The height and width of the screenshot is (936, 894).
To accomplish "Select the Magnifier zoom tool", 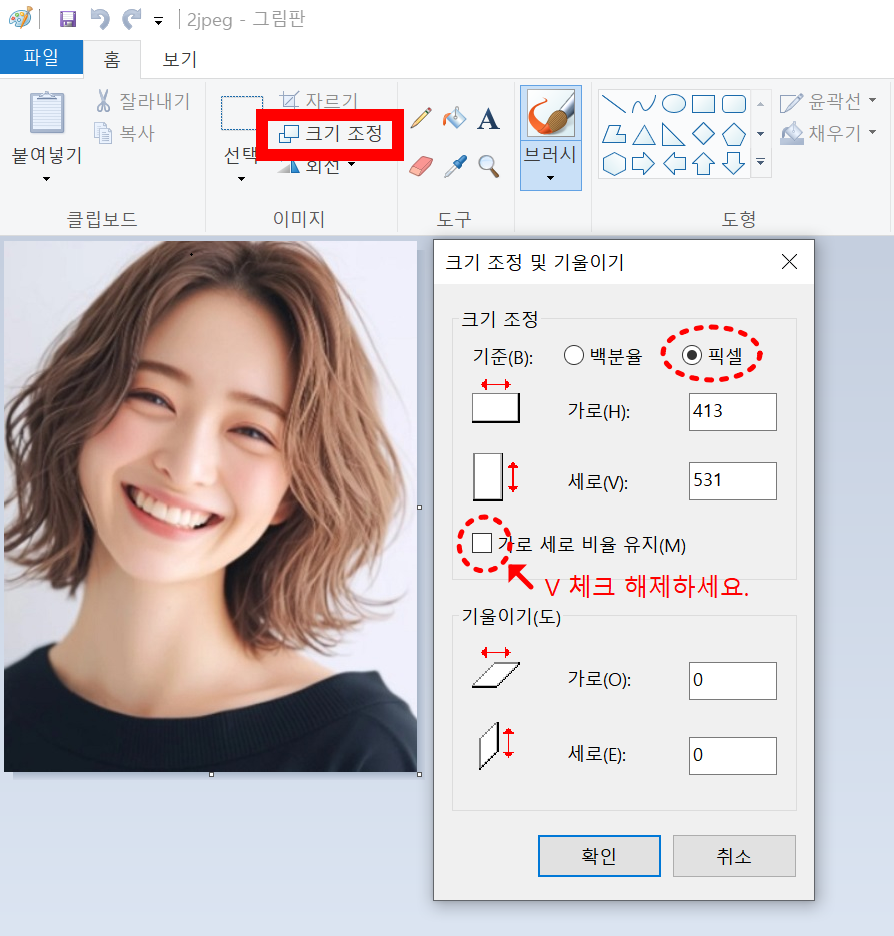I will point(488,165).
